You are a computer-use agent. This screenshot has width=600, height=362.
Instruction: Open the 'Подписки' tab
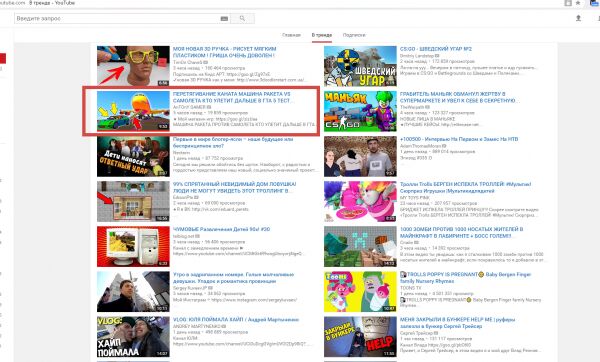[x=354, y=35]
